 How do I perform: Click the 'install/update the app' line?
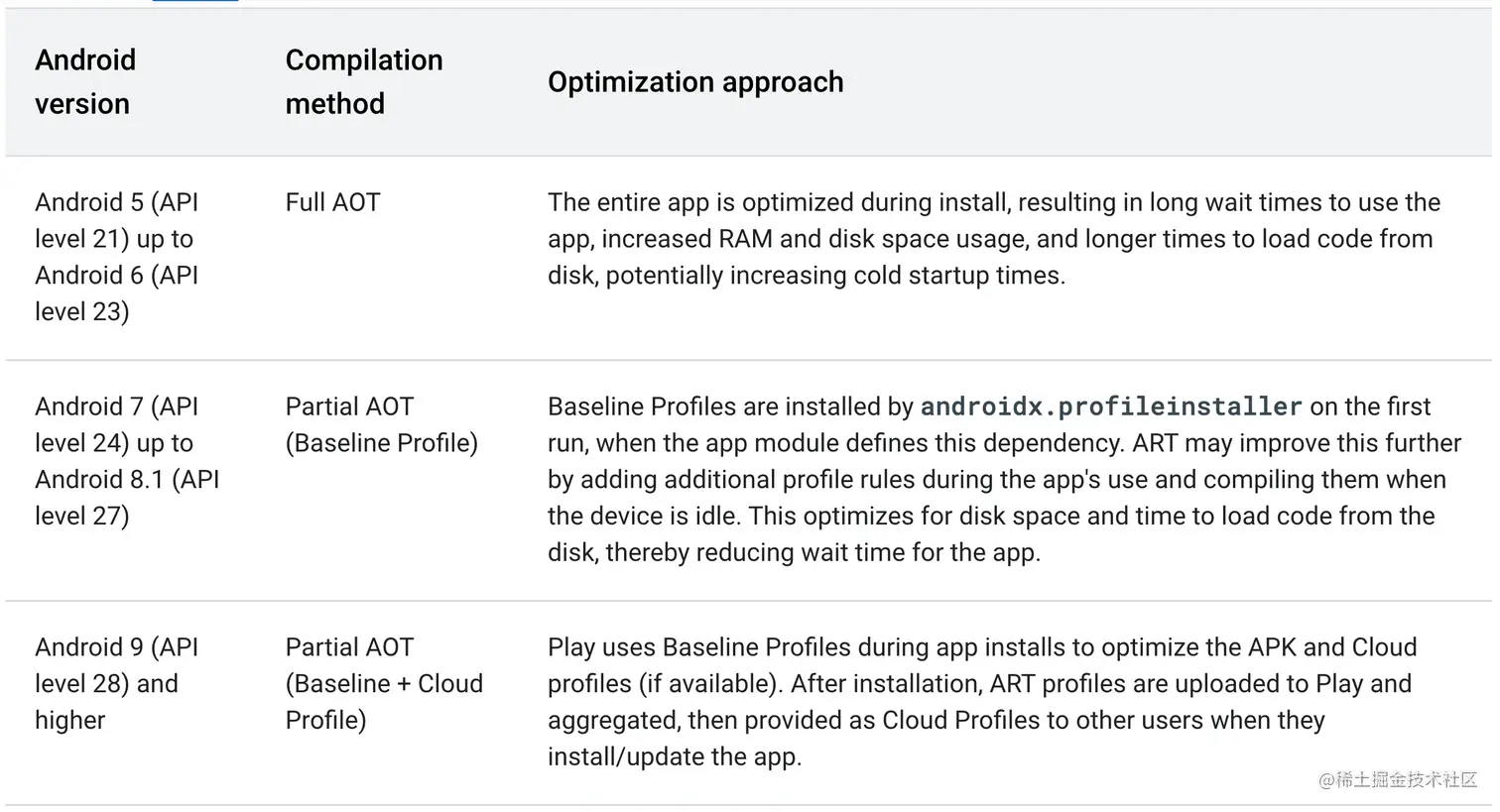pyautogui.click(x=675, y=756)
